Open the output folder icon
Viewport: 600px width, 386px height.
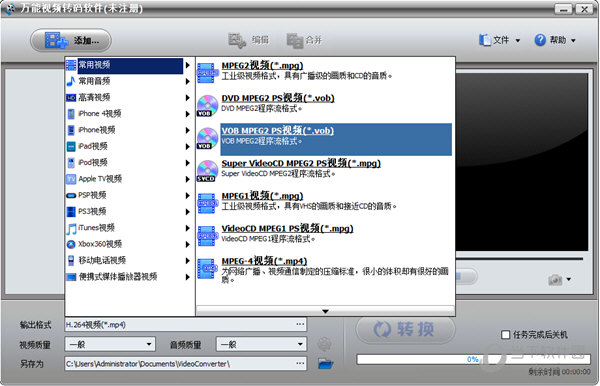(x=325, y=363)
